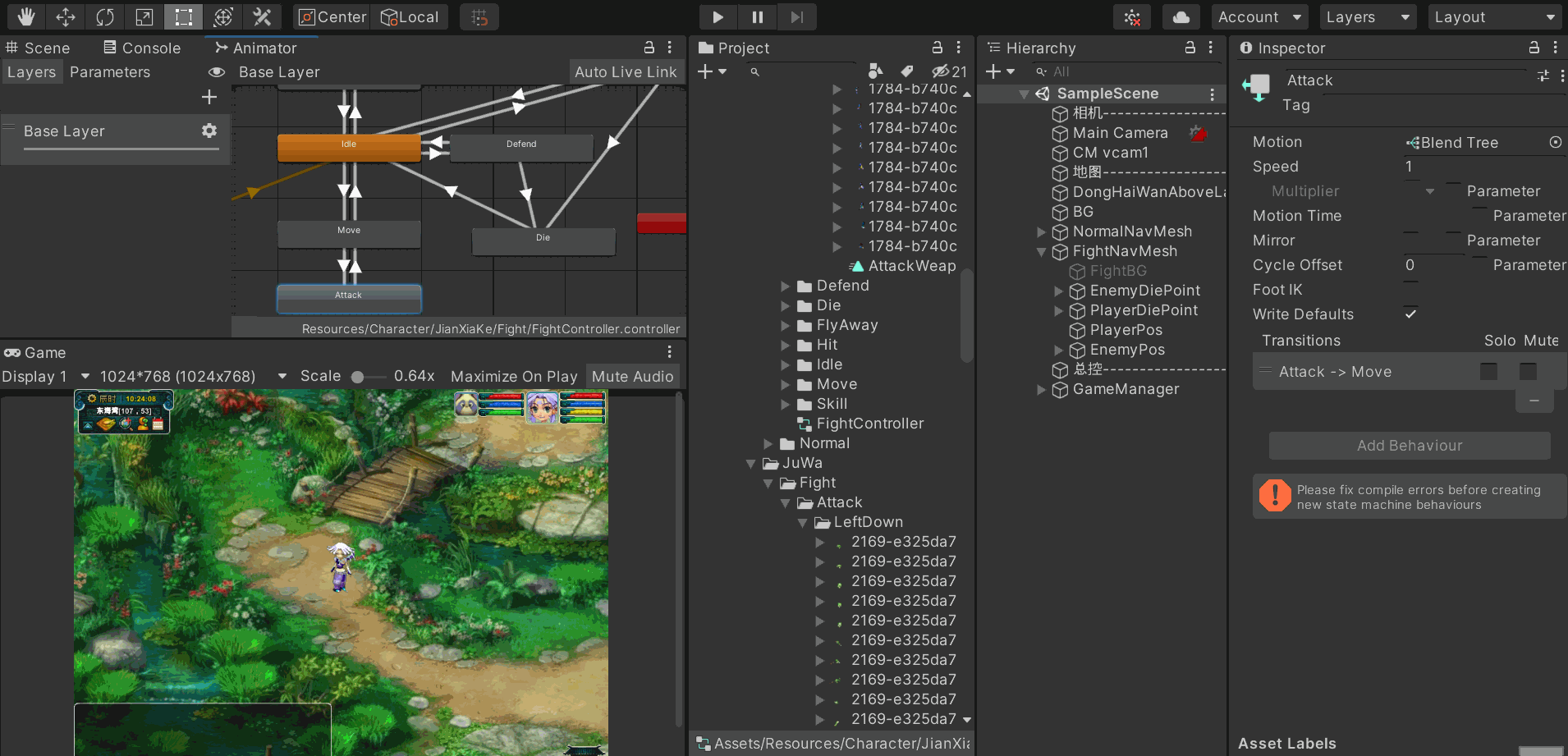Viewport: 1568px width, 756px height.
Task: Toggle the Write Defaults checkbox
Action: click(x=1410, y=314)
